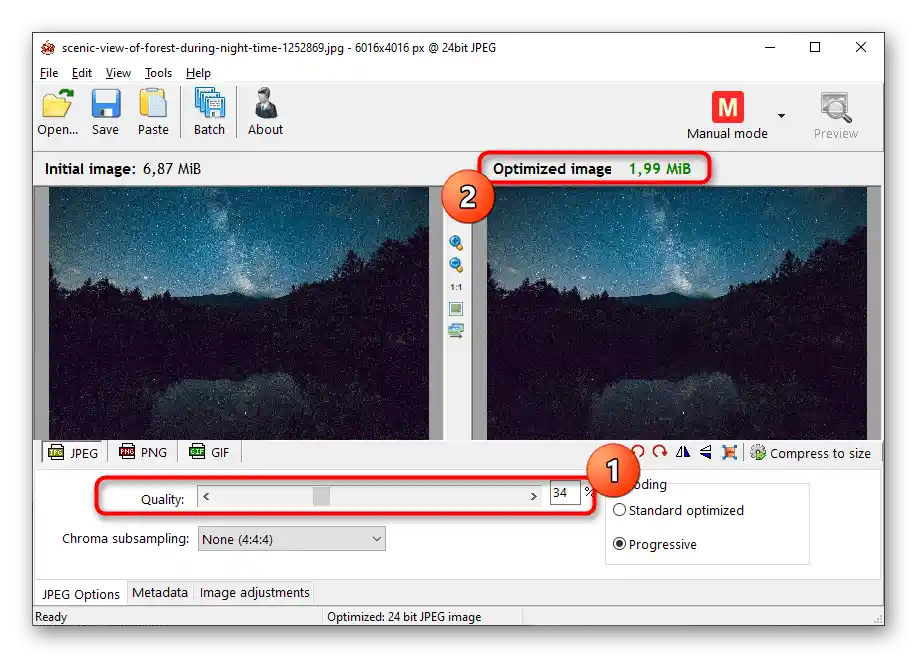
Task: Expand the Manual mode dropdown arrow
Action: (781, 116)
